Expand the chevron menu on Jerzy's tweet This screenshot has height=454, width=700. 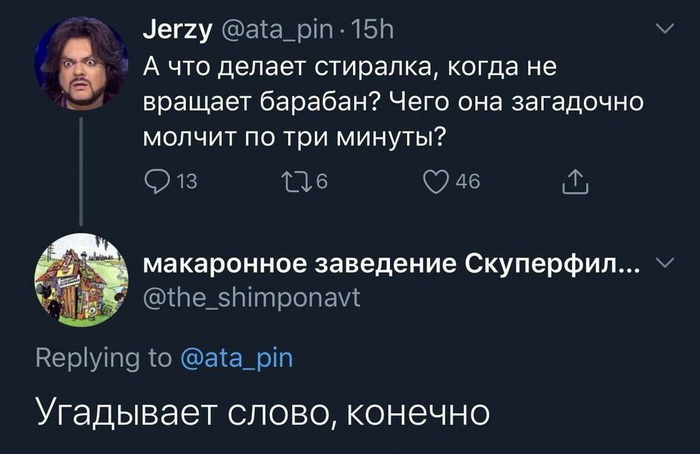click(665, 29)
